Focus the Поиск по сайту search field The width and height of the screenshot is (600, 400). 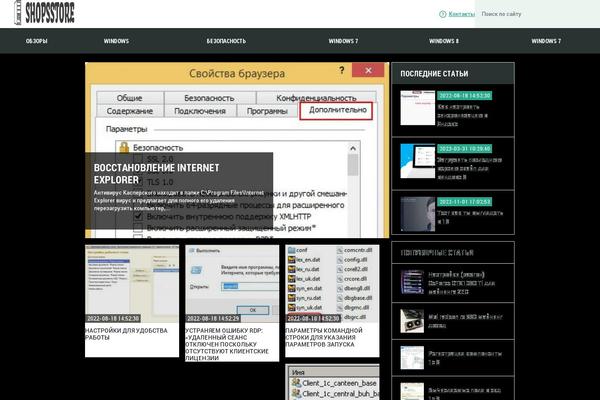pyautogui.click(x=537, y=14)
